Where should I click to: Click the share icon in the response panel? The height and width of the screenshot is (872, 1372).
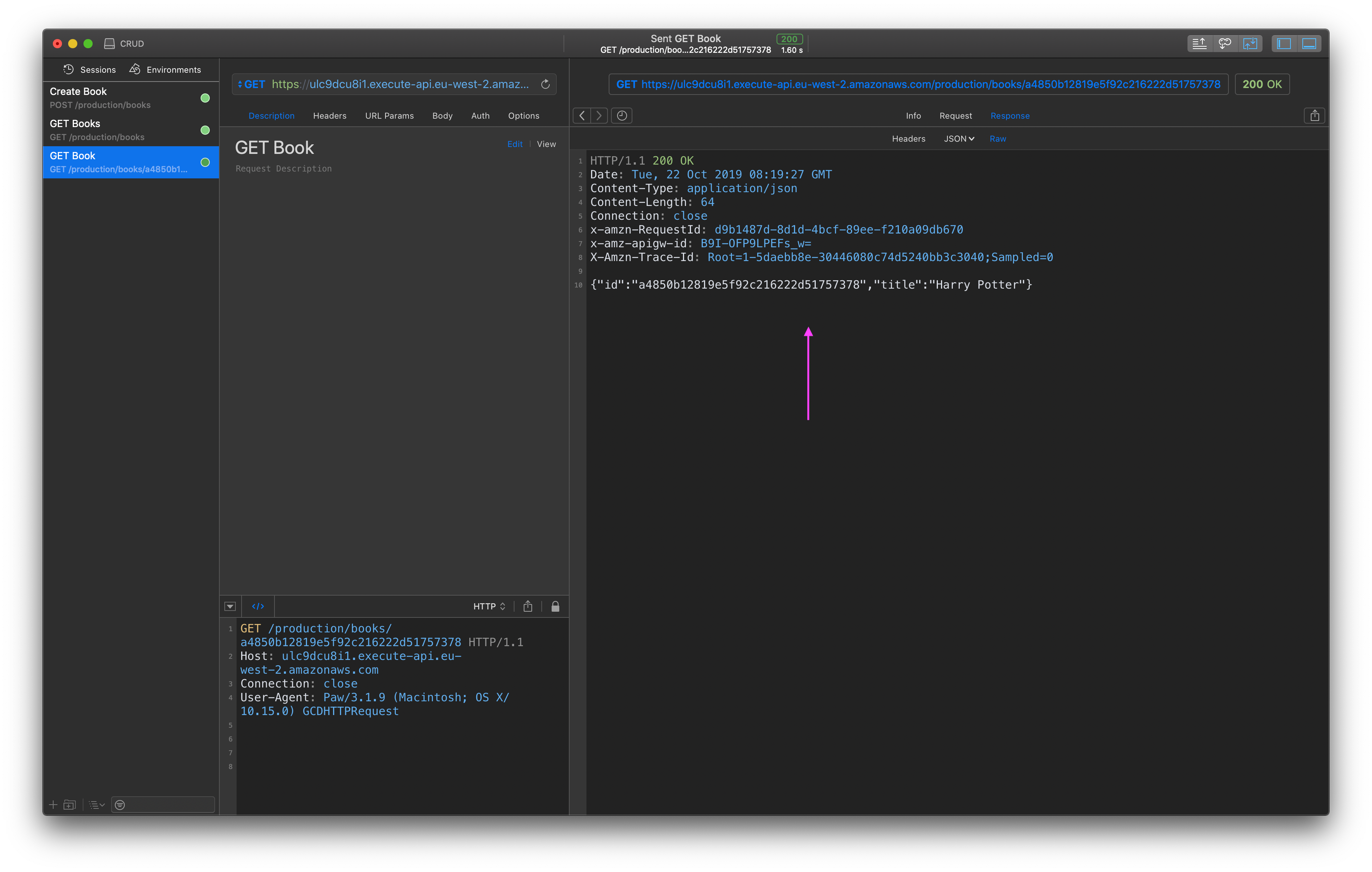tap(1315, 115)
